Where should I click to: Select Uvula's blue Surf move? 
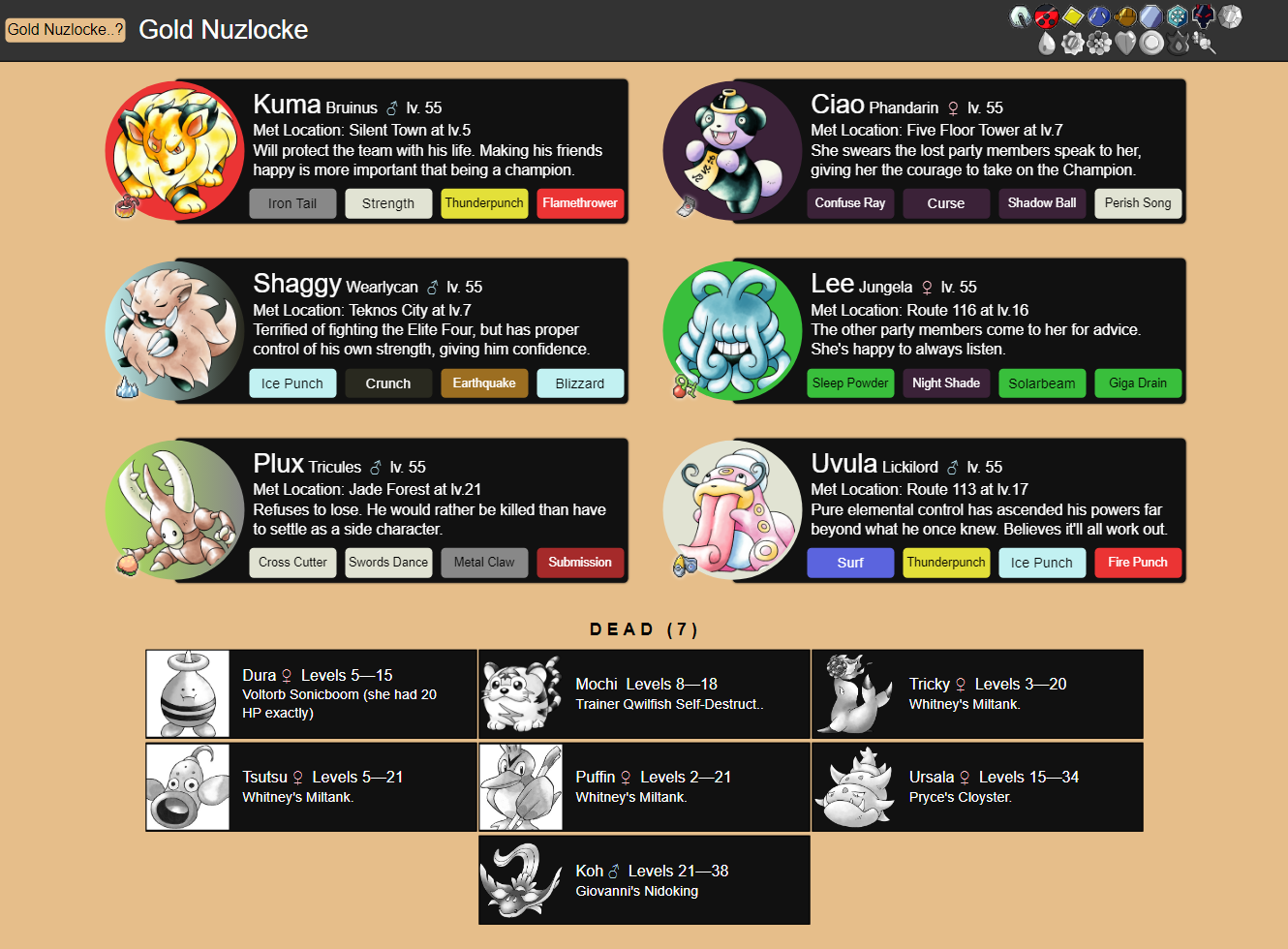pos(850,563)
